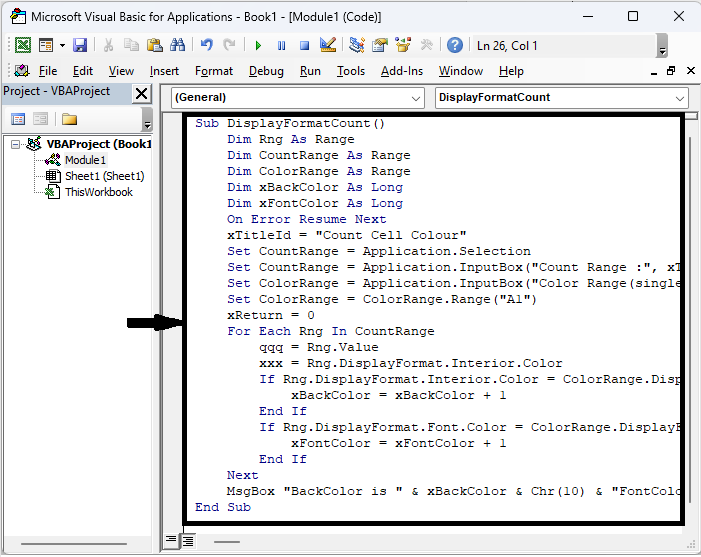Switch to Procedure View button
Viewport: 701px width, 557px height.
point(171,540)
